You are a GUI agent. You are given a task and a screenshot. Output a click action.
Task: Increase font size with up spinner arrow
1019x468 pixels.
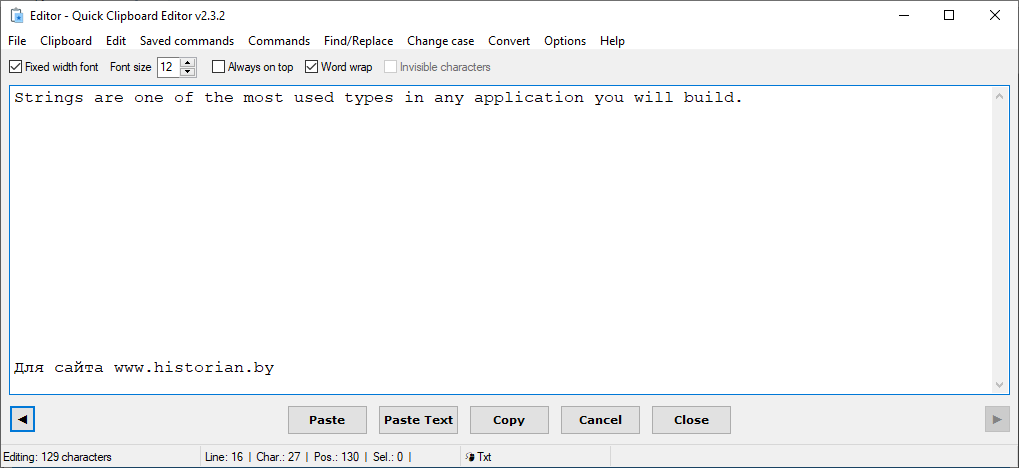click(187, 63)
